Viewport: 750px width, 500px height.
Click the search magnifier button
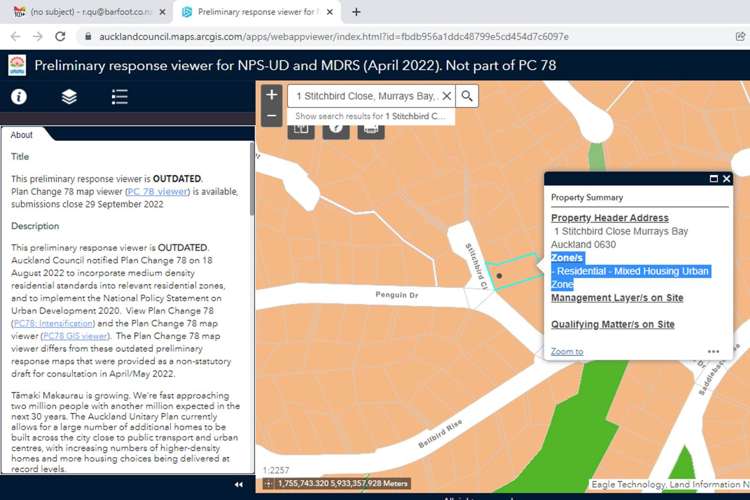pyautogui.click(x=467, y=96)
